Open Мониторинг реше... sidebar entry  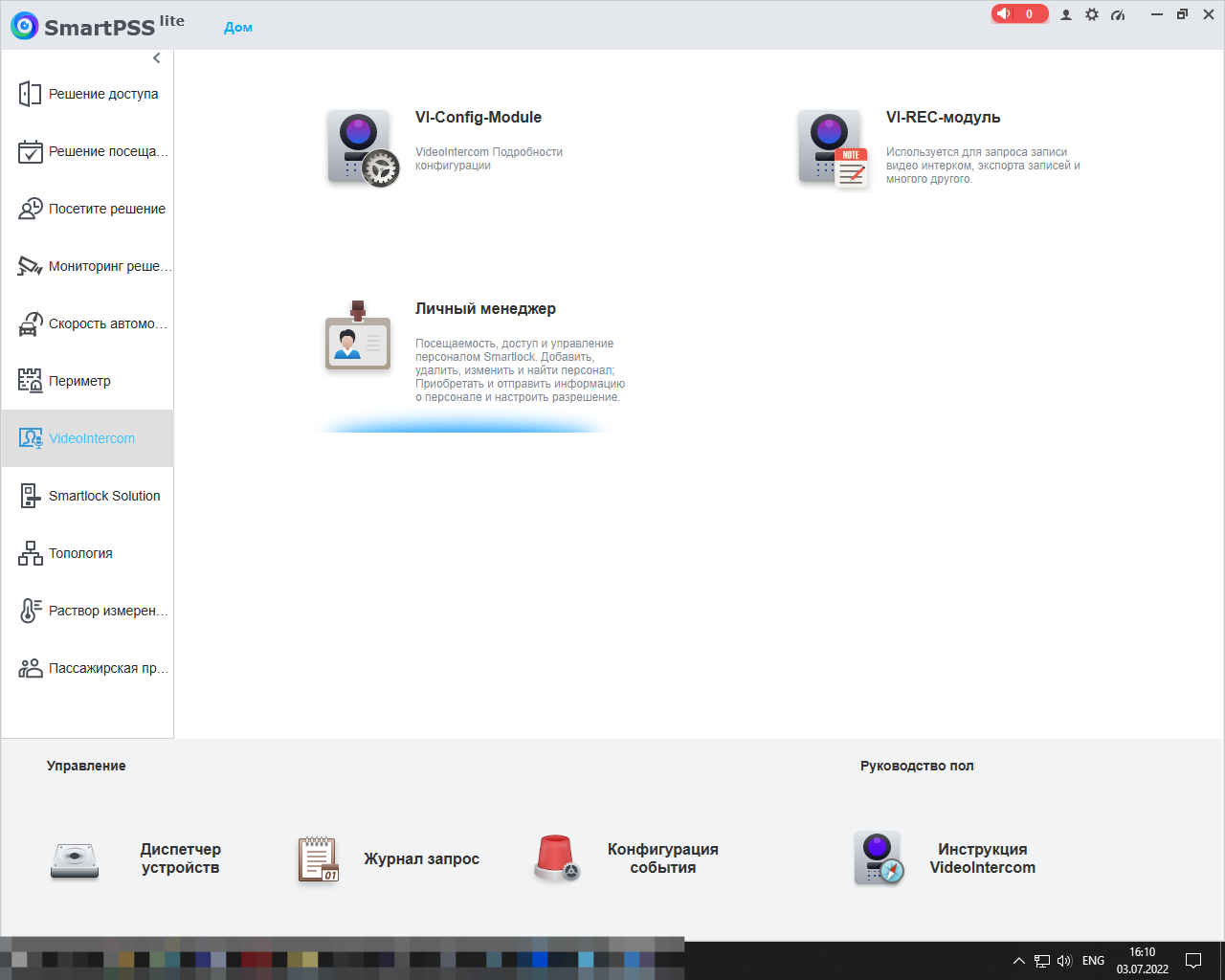pyautogui.click(x=110, y=266)
